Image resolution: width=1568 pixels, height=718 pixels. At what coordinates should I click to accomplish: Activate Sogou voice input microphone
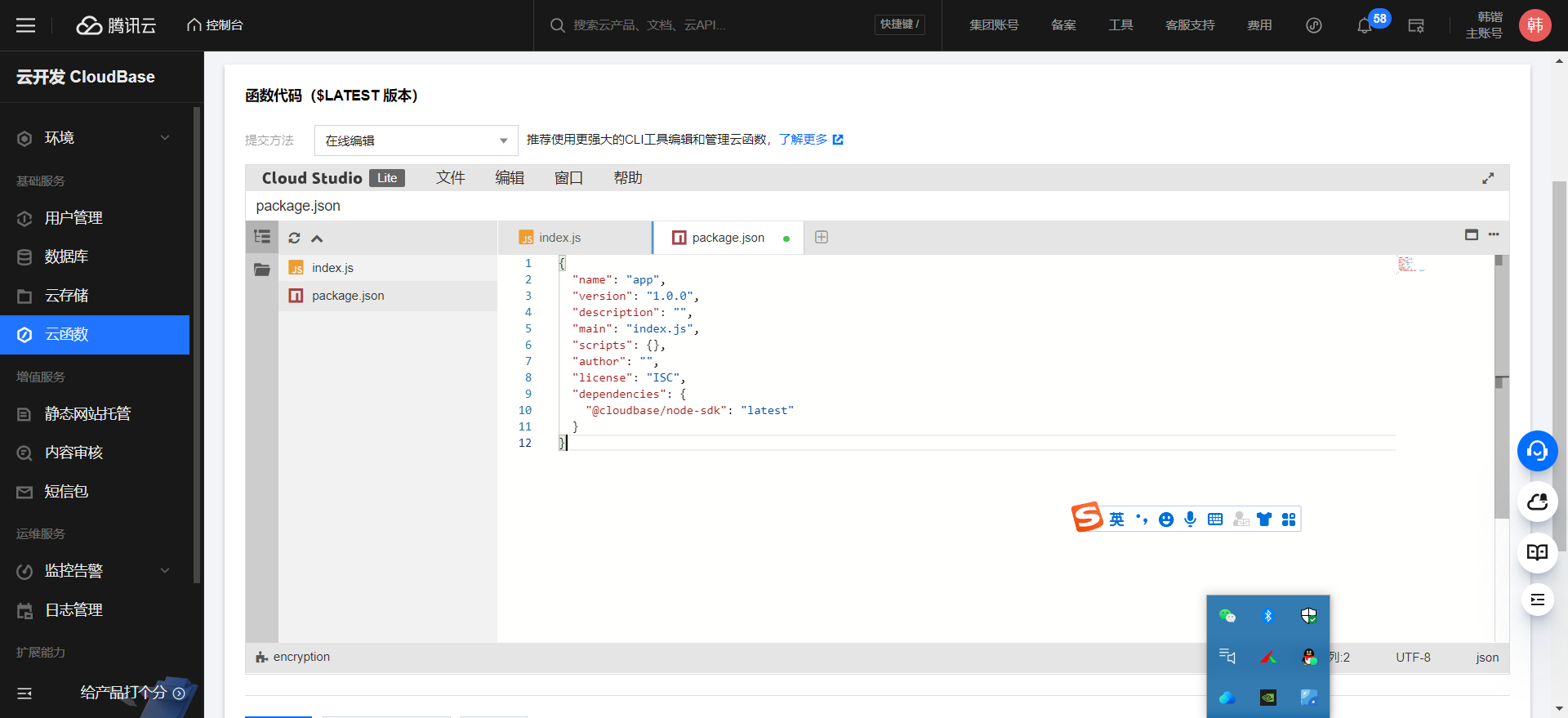[1191, 520]
